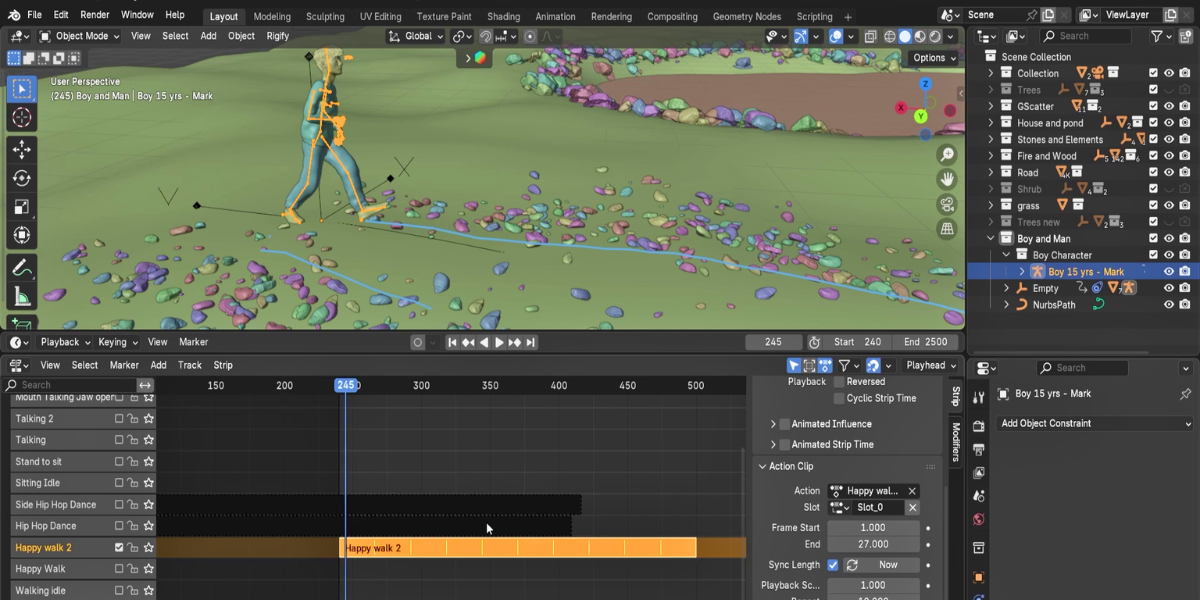Click the pan hand viewport gizmo
The image size is (1200, 600).
coord(947,180)
